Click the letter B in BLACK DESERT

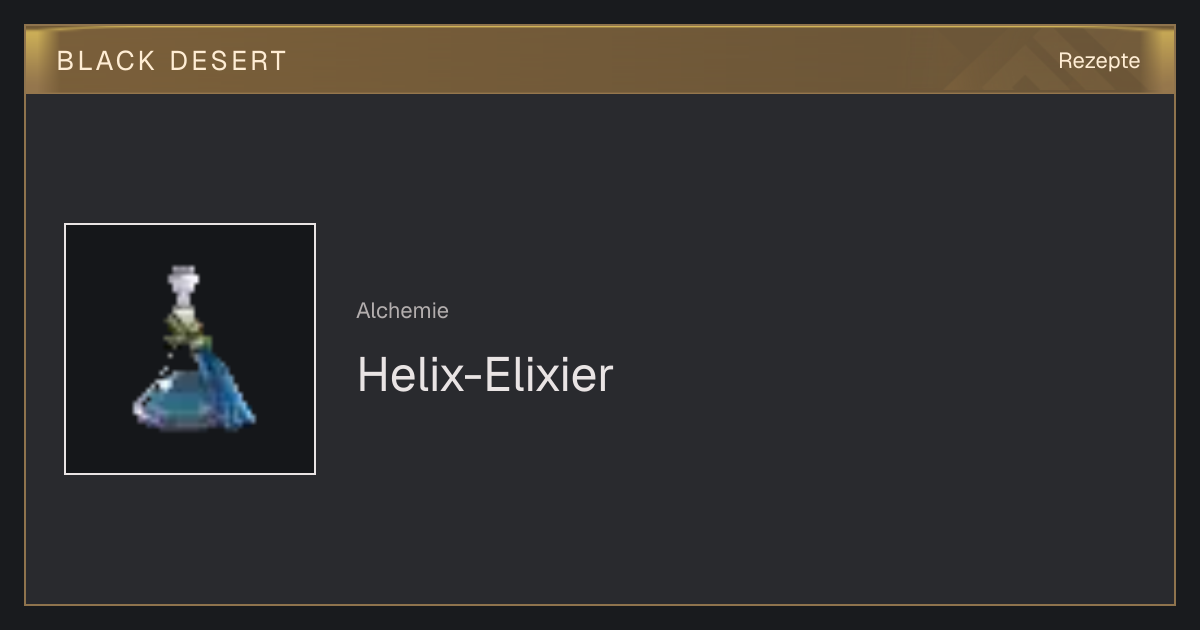point(66,61)
